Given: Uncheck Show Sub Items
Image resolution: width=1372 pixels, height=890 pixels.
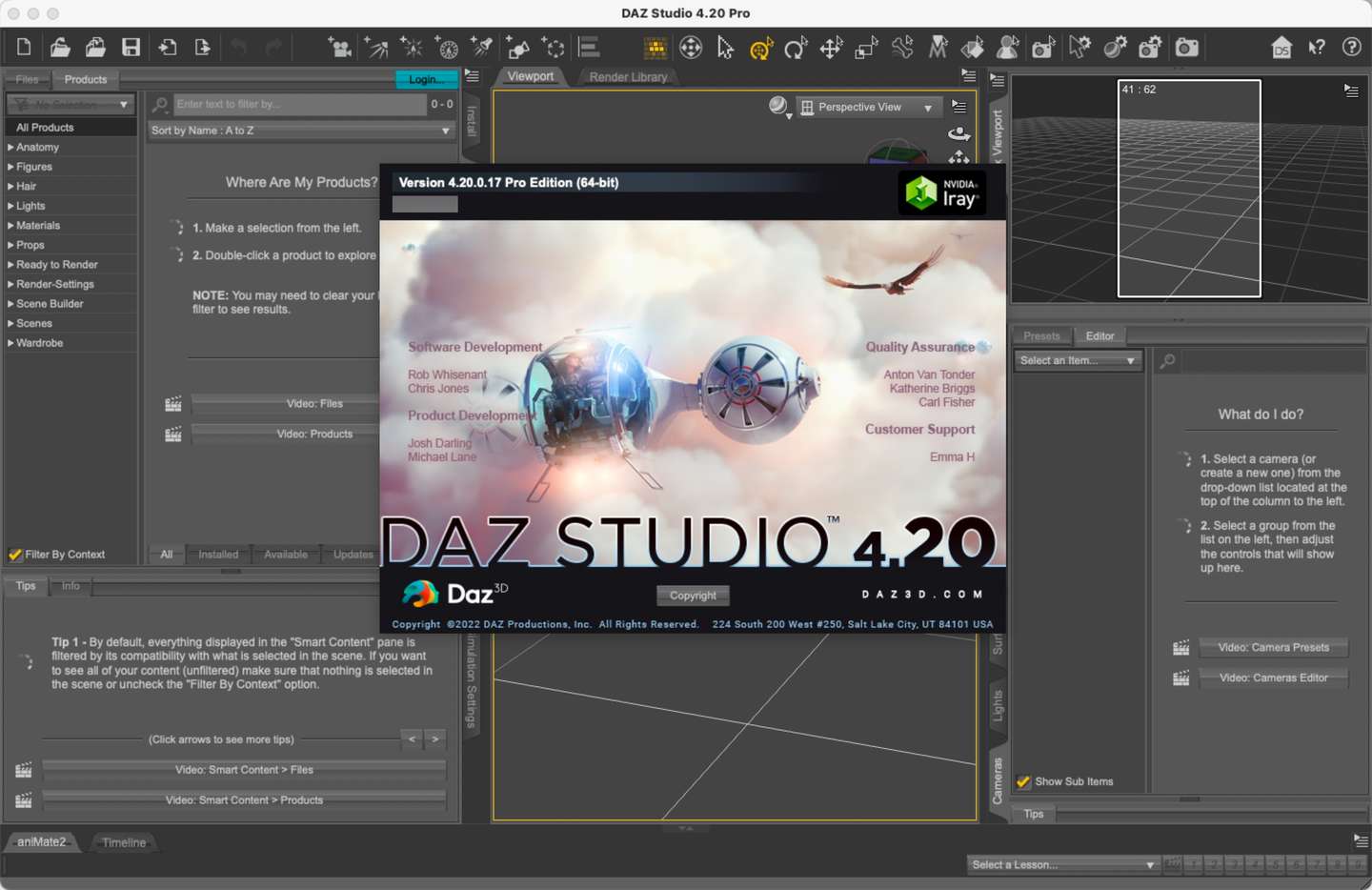Looking at the screenshot, I should 1024,782.
